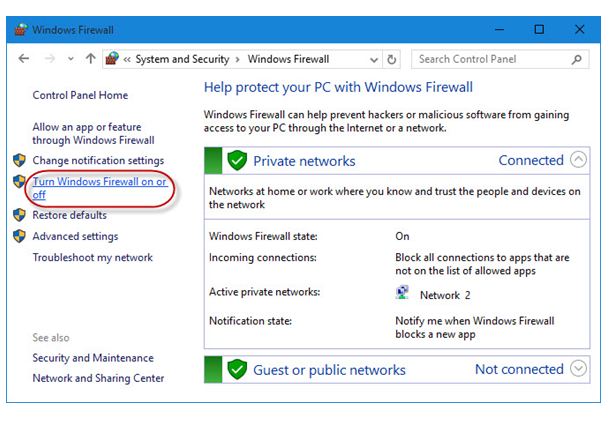Open Change notification settings link
The height and width of the screenshot is (423, 615).
[x=98, y=160]
